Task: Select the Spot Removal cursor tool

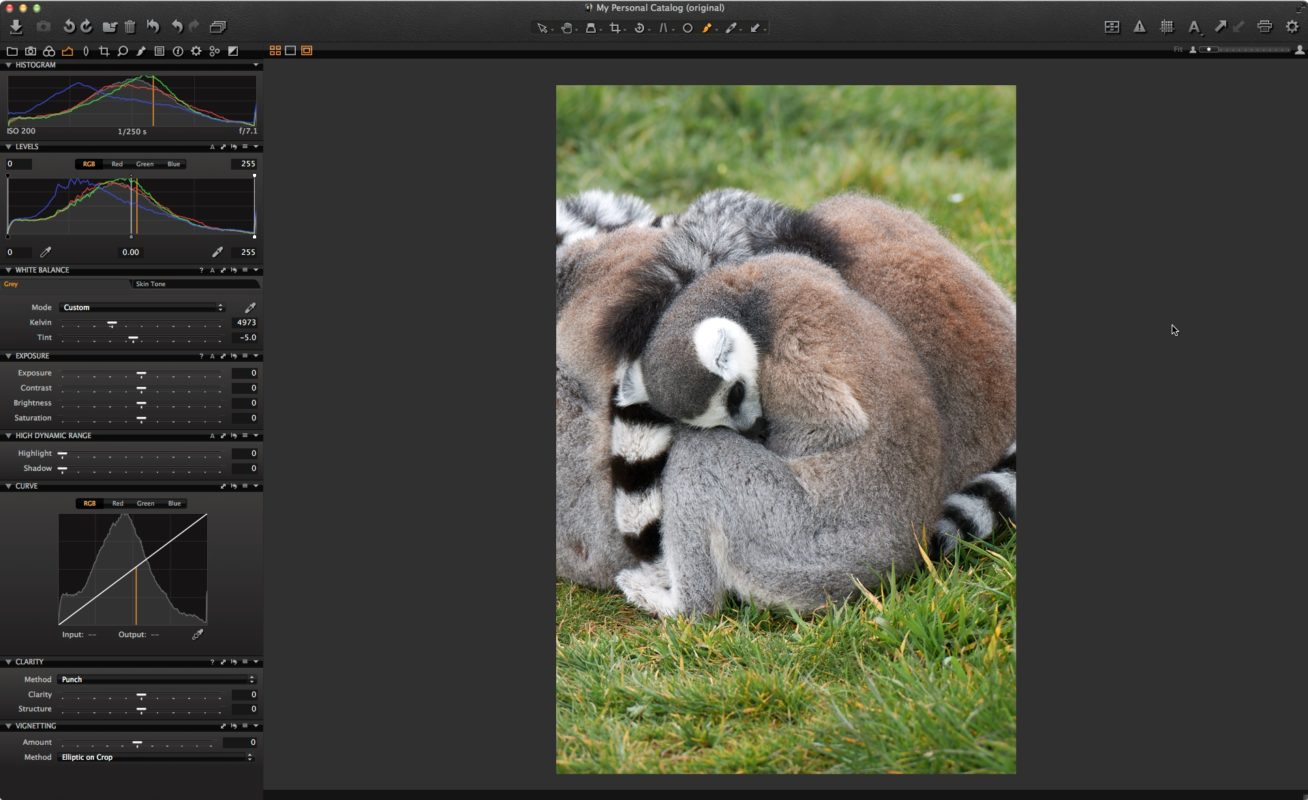Action: coord(688,28)
